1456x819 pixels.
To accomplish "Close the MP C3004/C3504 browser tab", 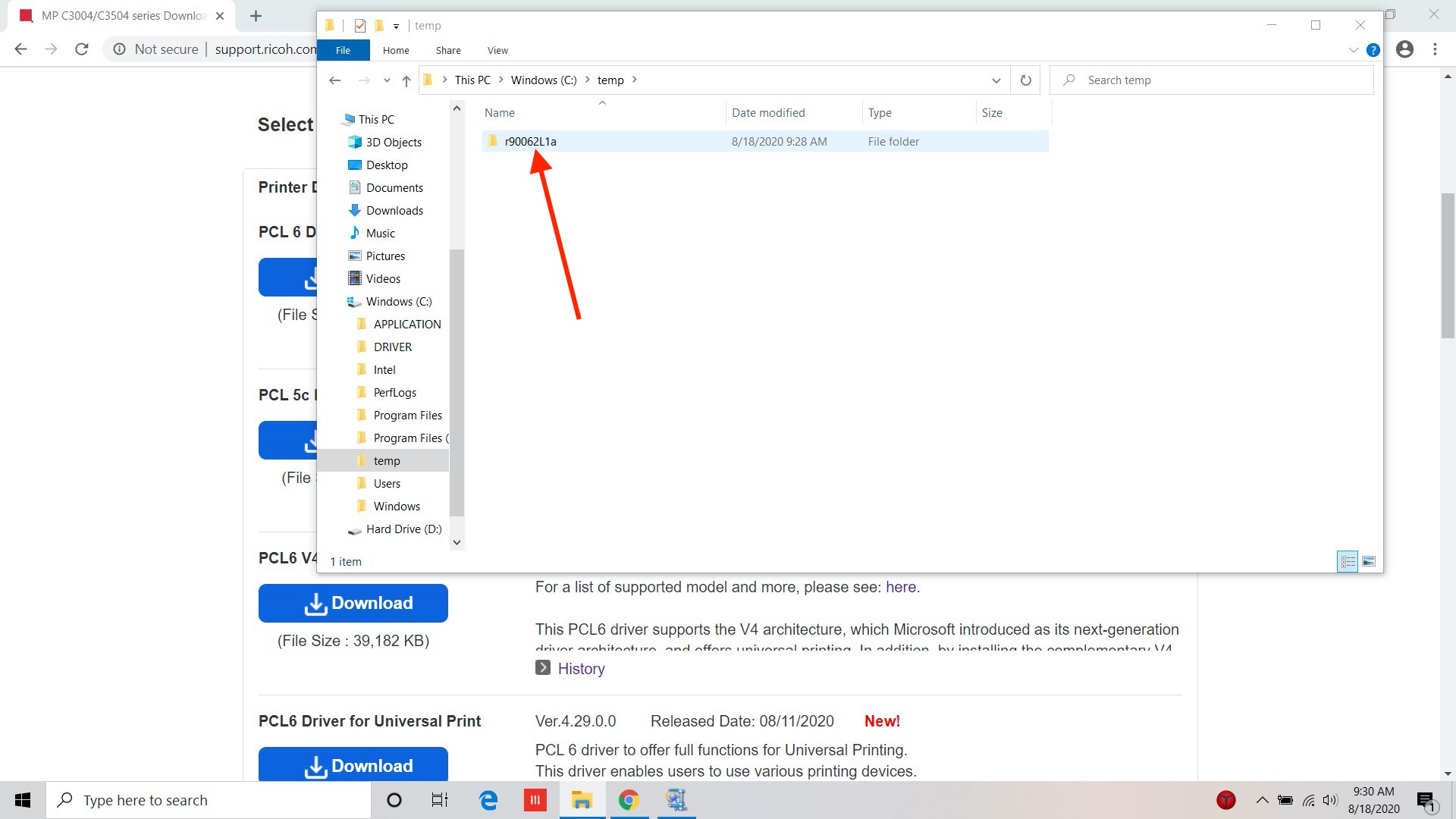I will point(219,16).
